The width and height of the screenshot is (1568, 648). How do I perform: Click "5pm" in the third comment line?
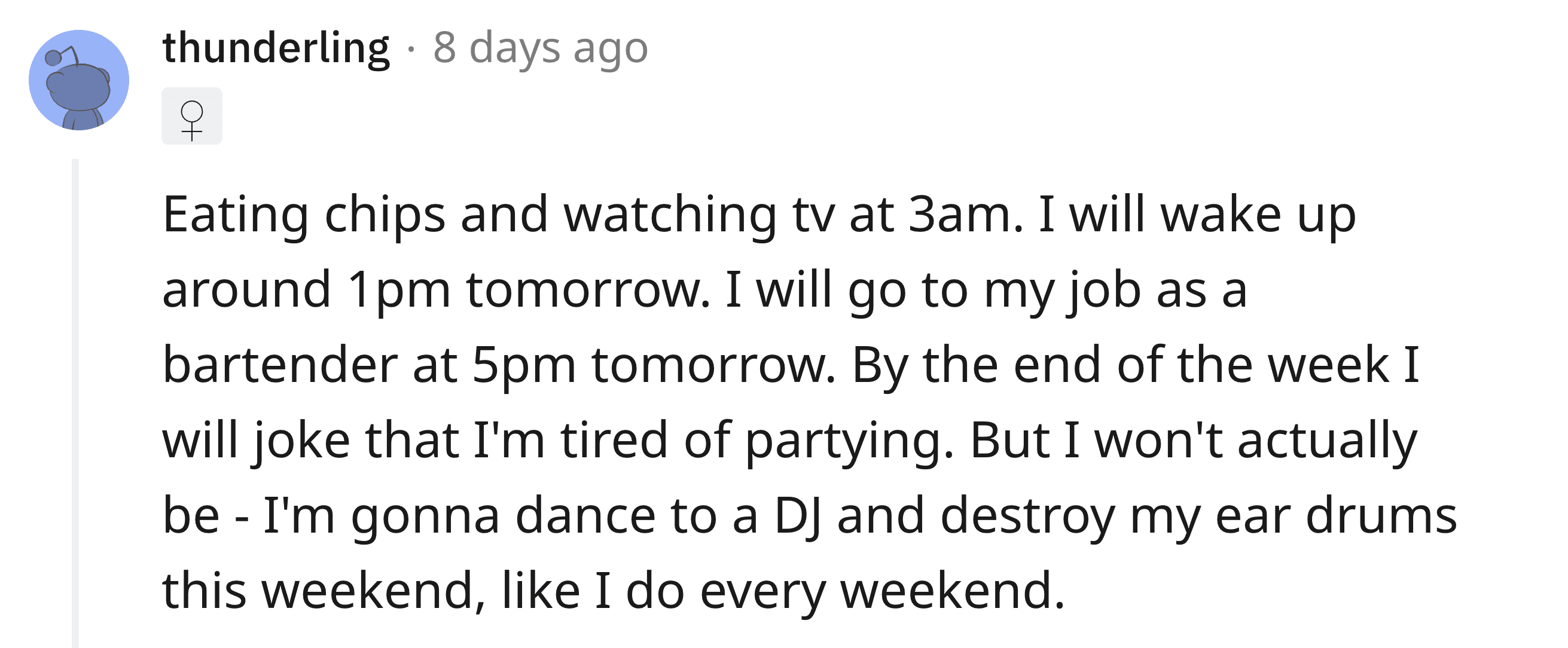pyautogui.click(x=523, y=366)
